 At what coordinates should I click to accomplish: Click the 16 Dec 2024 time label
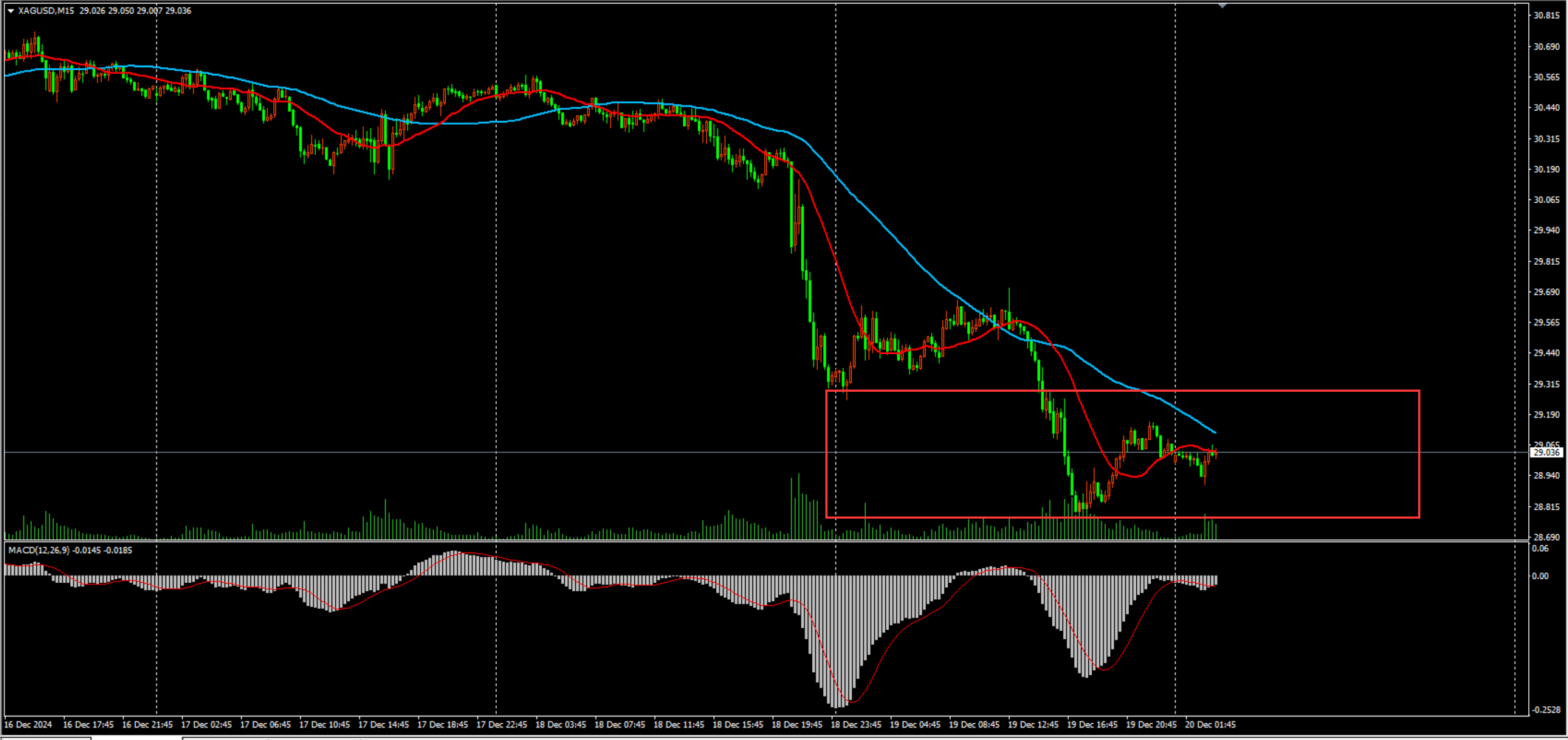pyautogui.click(x=29, y=725)
